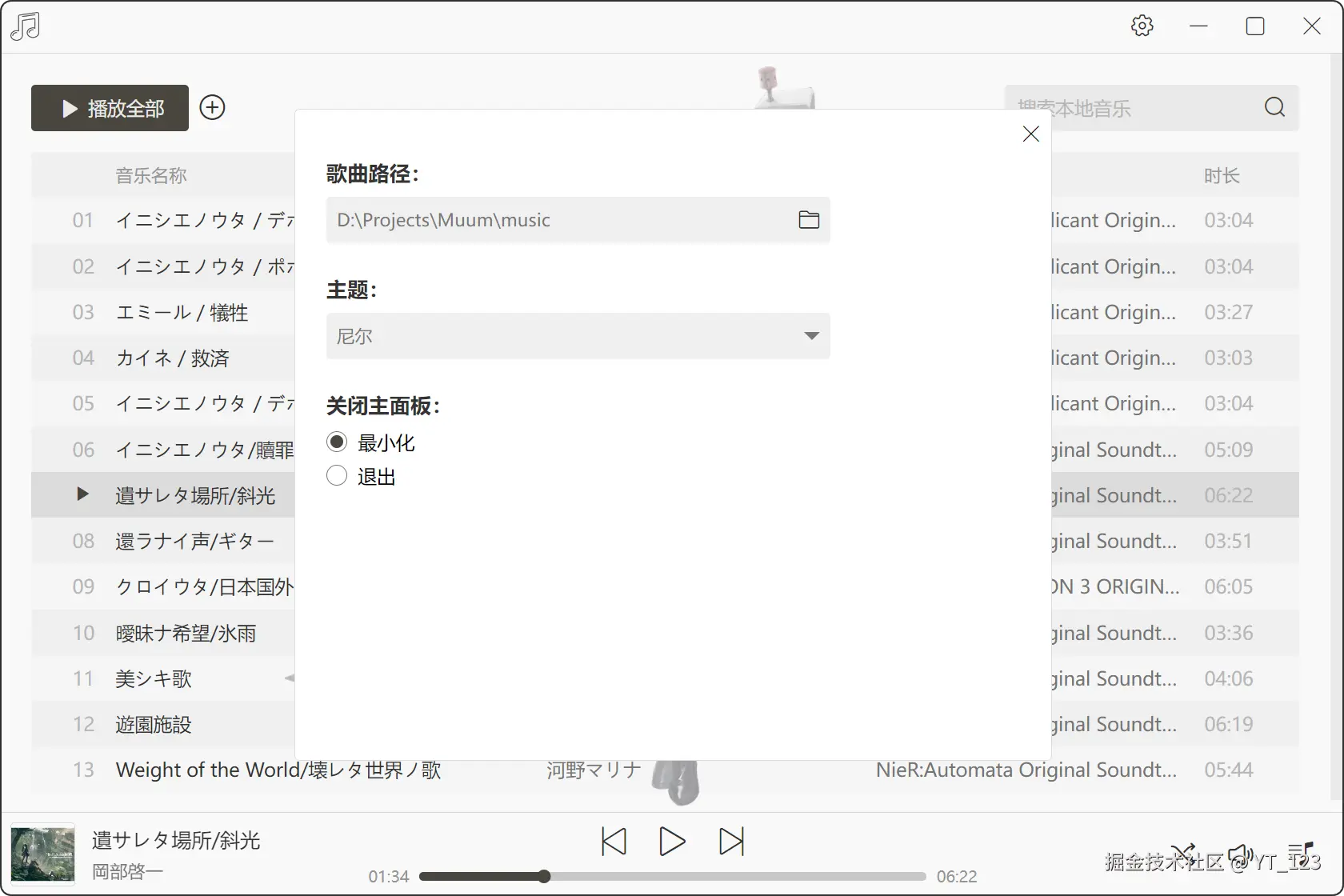This screenshot has width=1344, height=896.
Task: Select the 退出 radio option
Action: pyautogui.click(x=337, y=475)
